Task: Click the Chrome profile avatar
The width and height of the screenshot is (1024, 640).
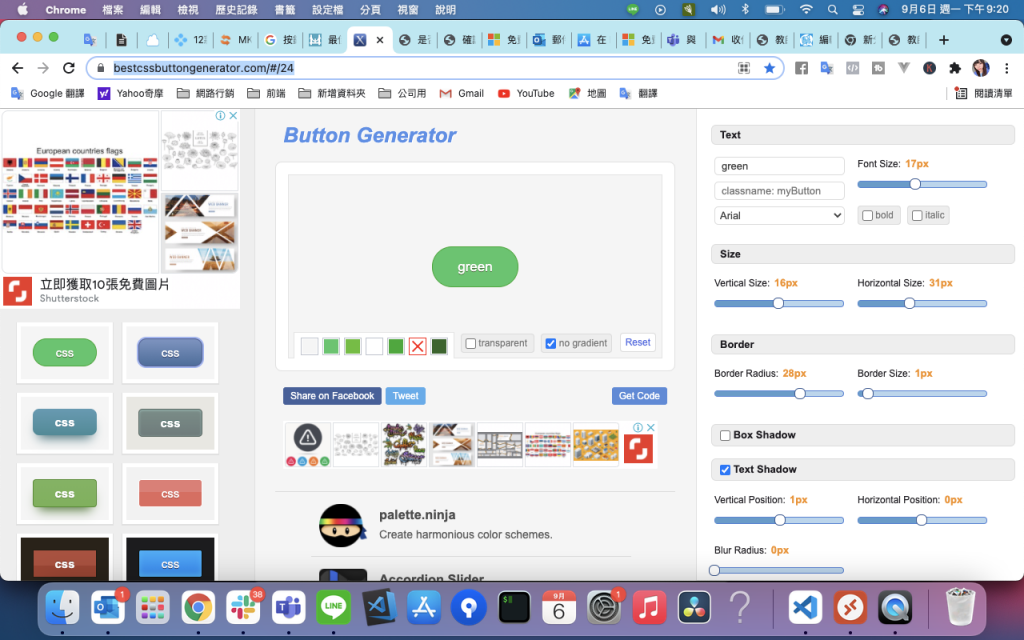Action: pyautogui.click(x=981, y=68)
